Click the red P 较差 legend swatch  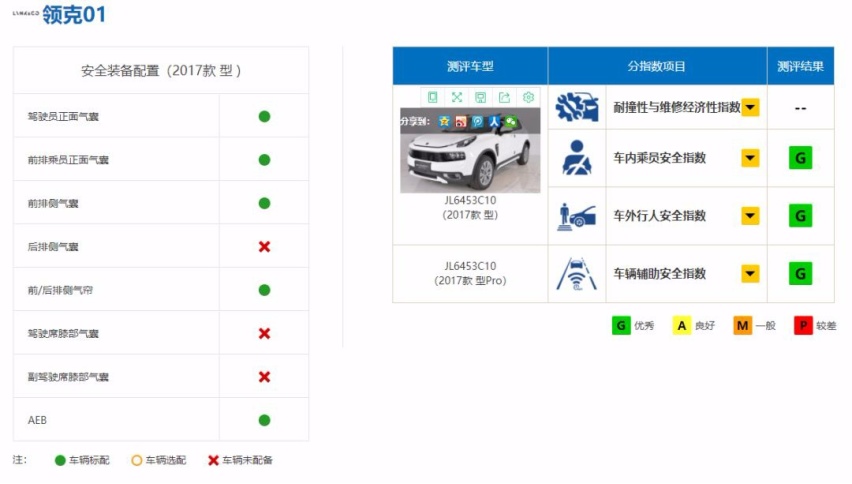(x=803, y=325)
